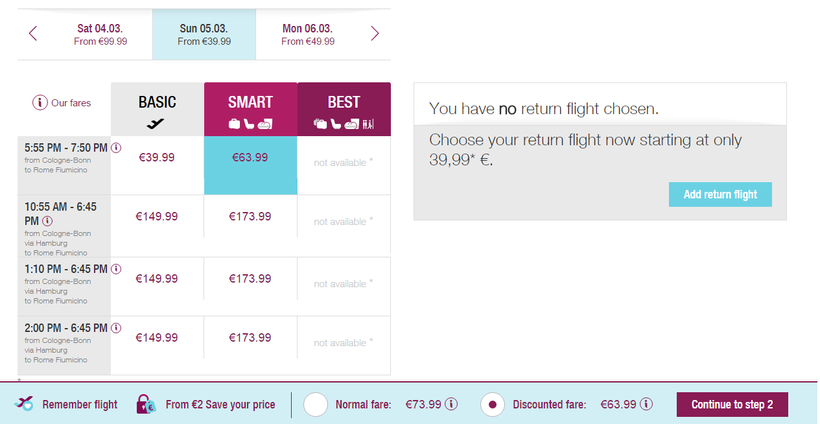Click the info icon beside Our fares
Viewport: 820px width, 424px height.
[41, 103]
